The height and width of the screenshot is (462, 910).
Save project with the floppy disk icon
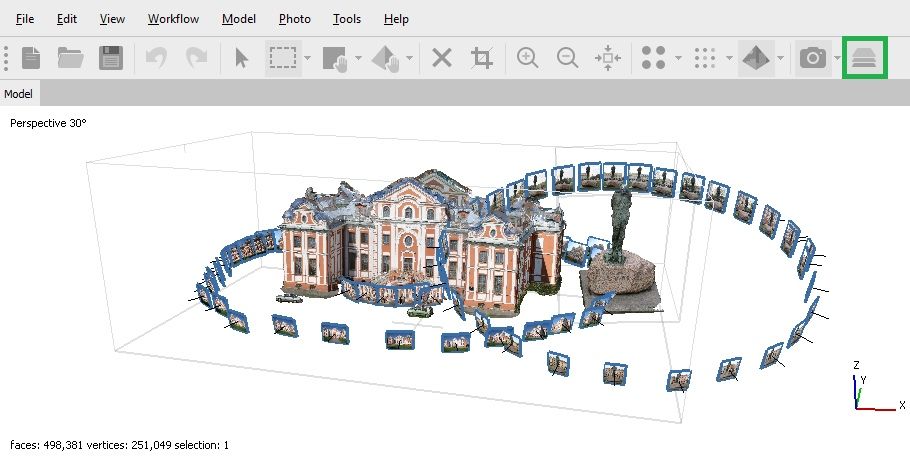[111, 58]
